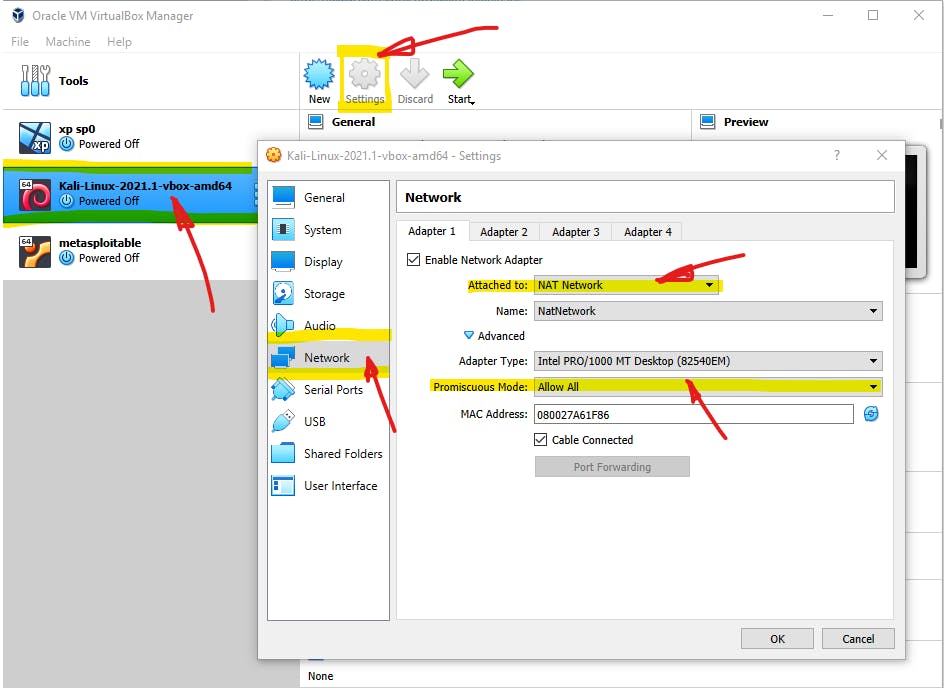944x688 pixels.
Task: Open the USB settings category
Action: [x=328, y=421]
